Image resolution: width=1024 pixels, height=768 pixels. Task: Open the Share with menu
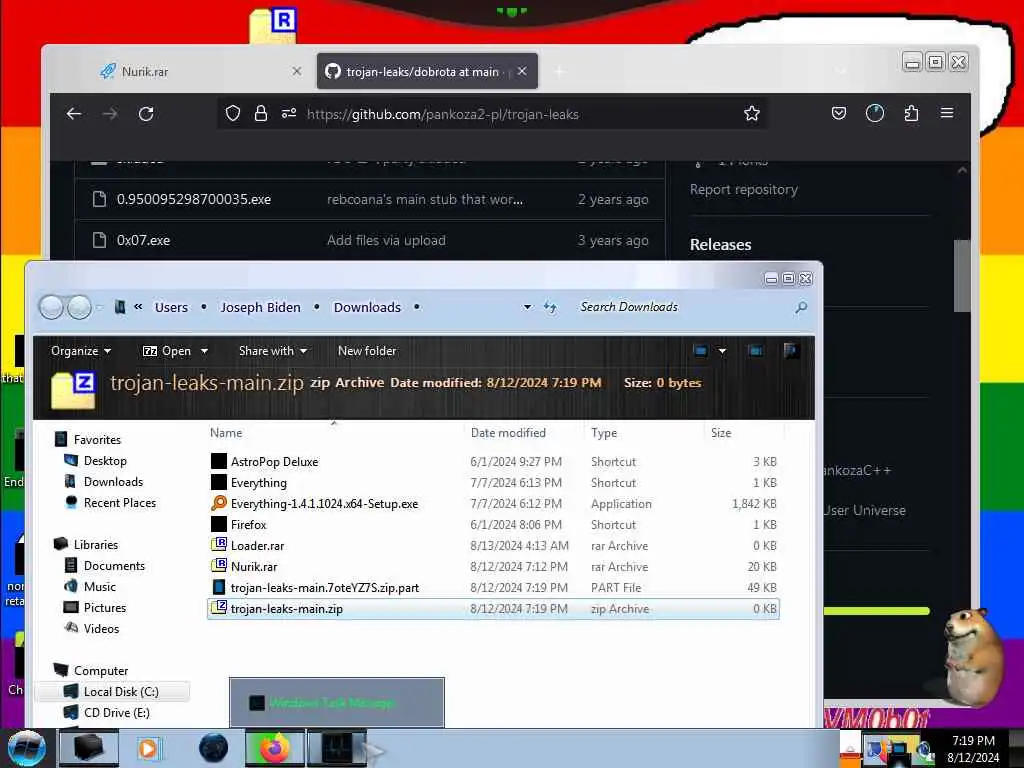coord(273,351)
